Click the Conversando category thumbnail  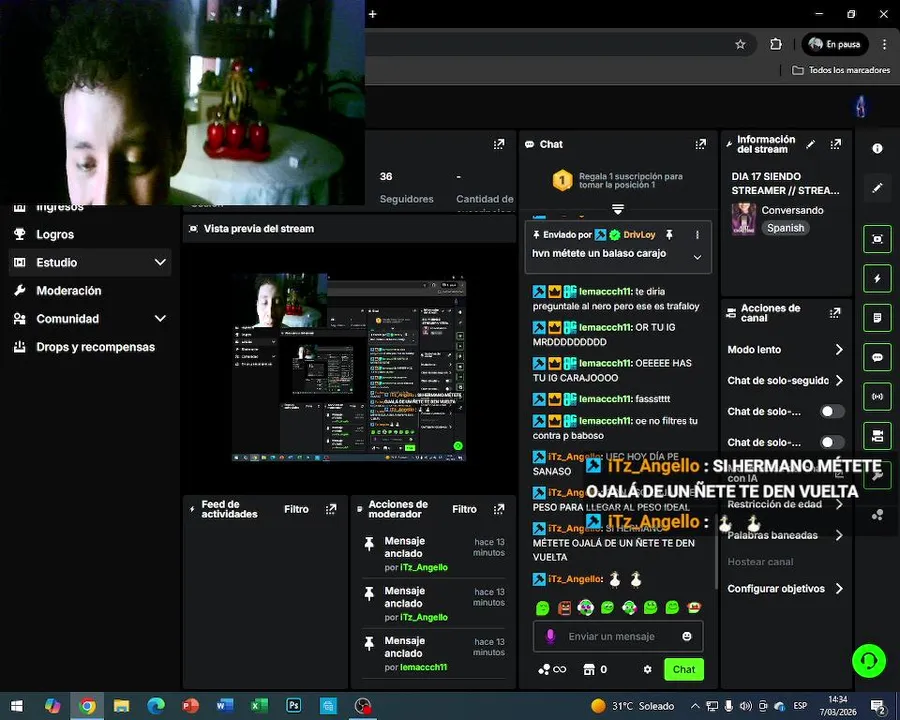[744, 219]
